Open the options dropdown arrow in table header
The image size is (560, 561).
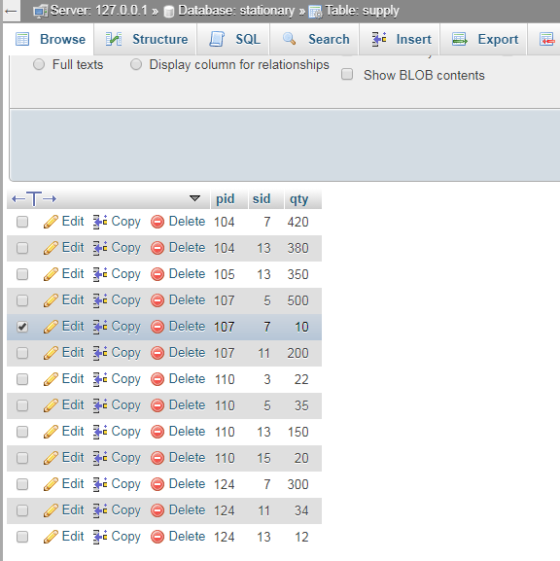[195, 198]
